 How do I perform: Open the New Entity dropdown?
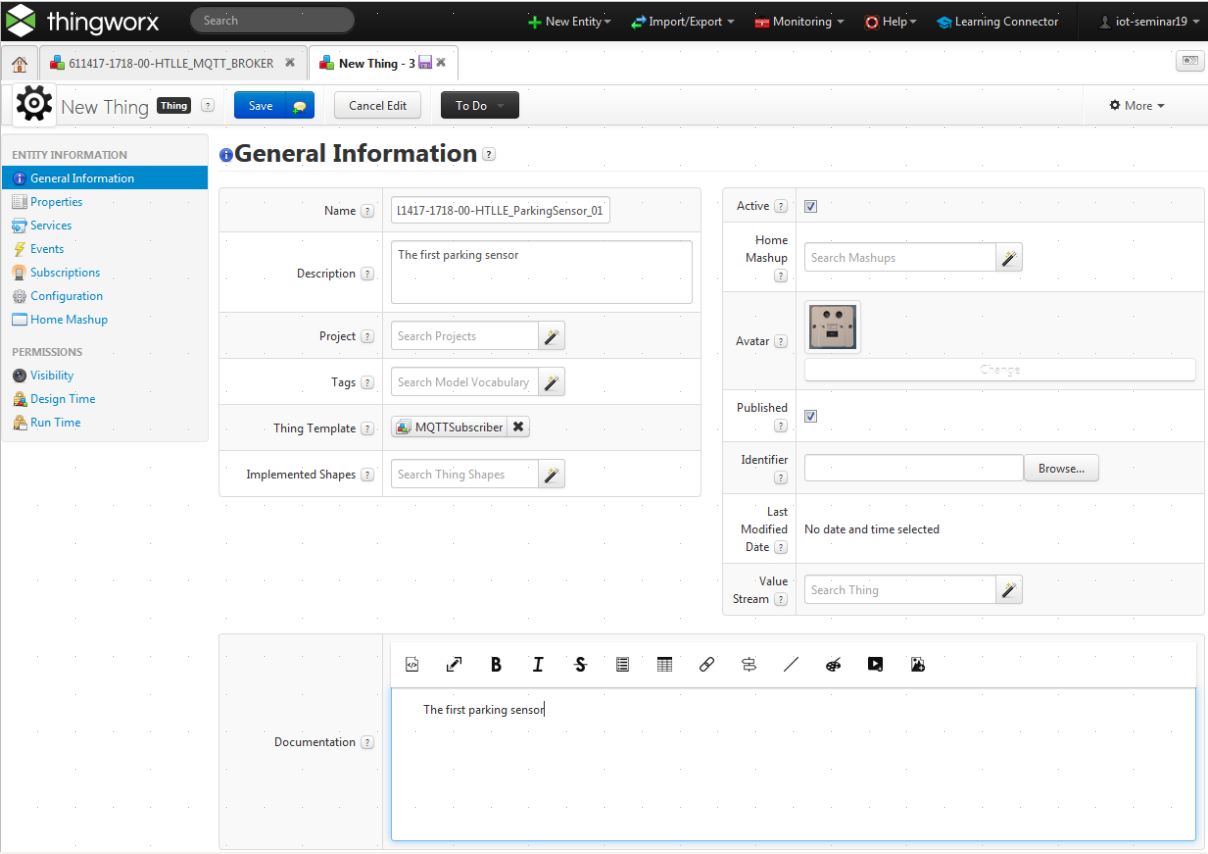569,21
